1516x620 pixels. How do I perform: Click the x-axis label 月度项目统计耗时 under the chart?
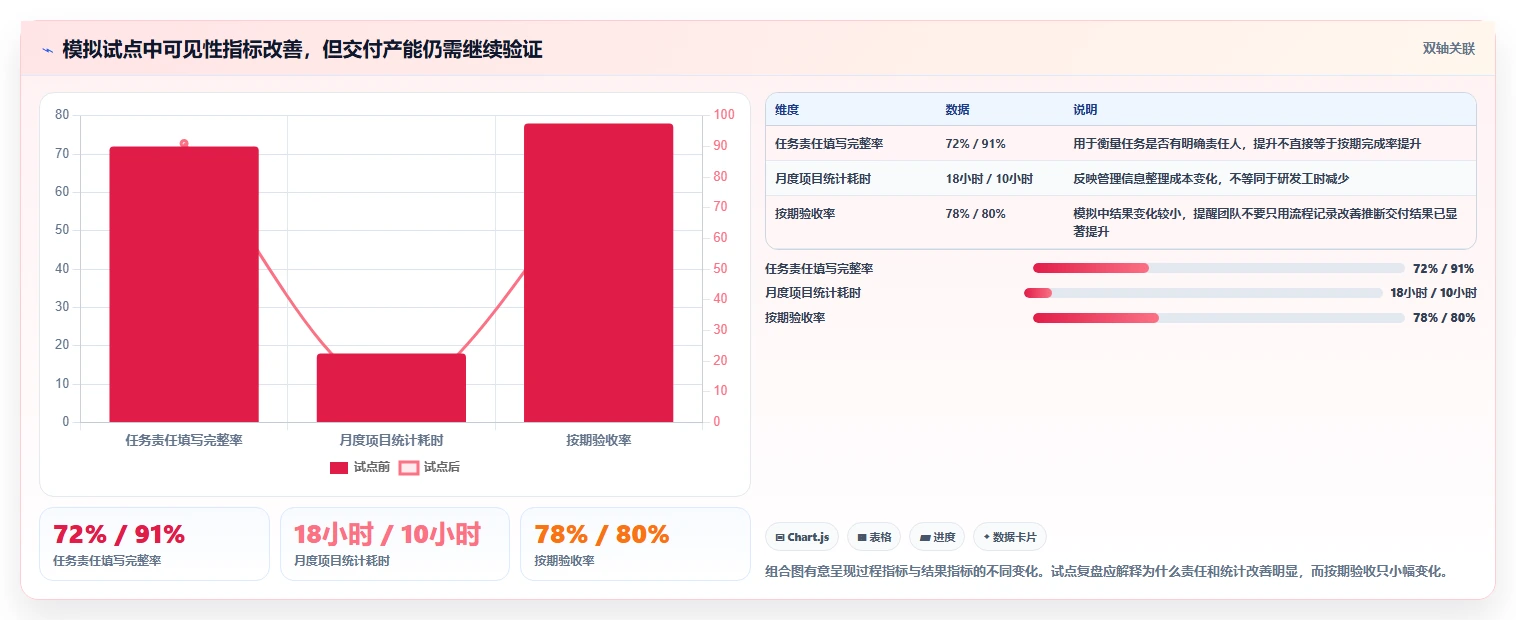click(391, 440)
